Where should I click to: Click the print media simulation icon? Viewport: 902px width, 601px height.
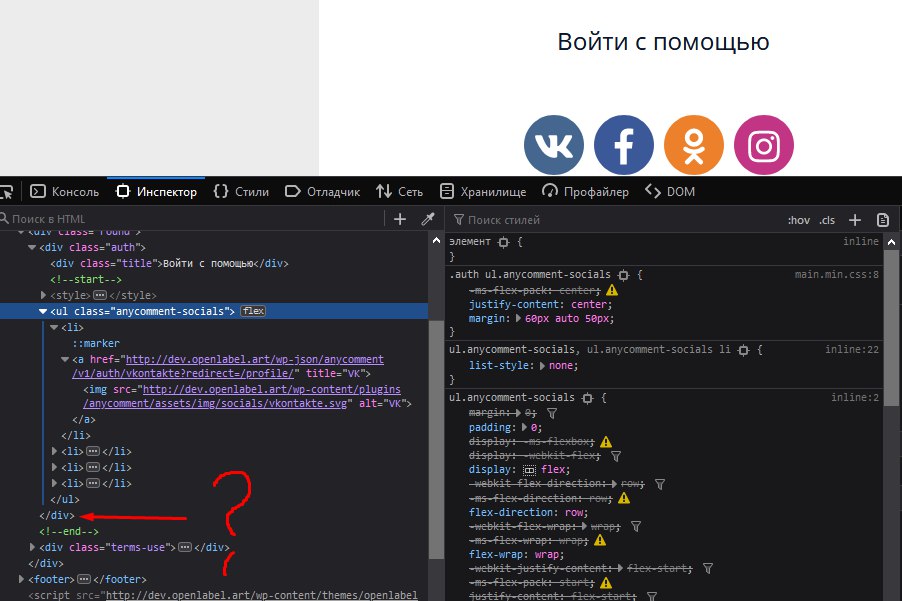(883, 220)
